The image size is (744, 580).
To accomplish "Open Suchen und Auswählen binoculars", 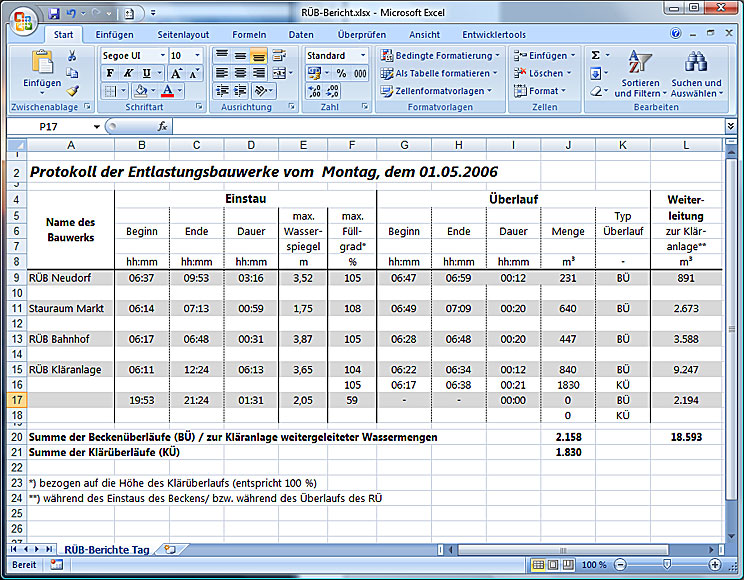I will coord(696,73).
